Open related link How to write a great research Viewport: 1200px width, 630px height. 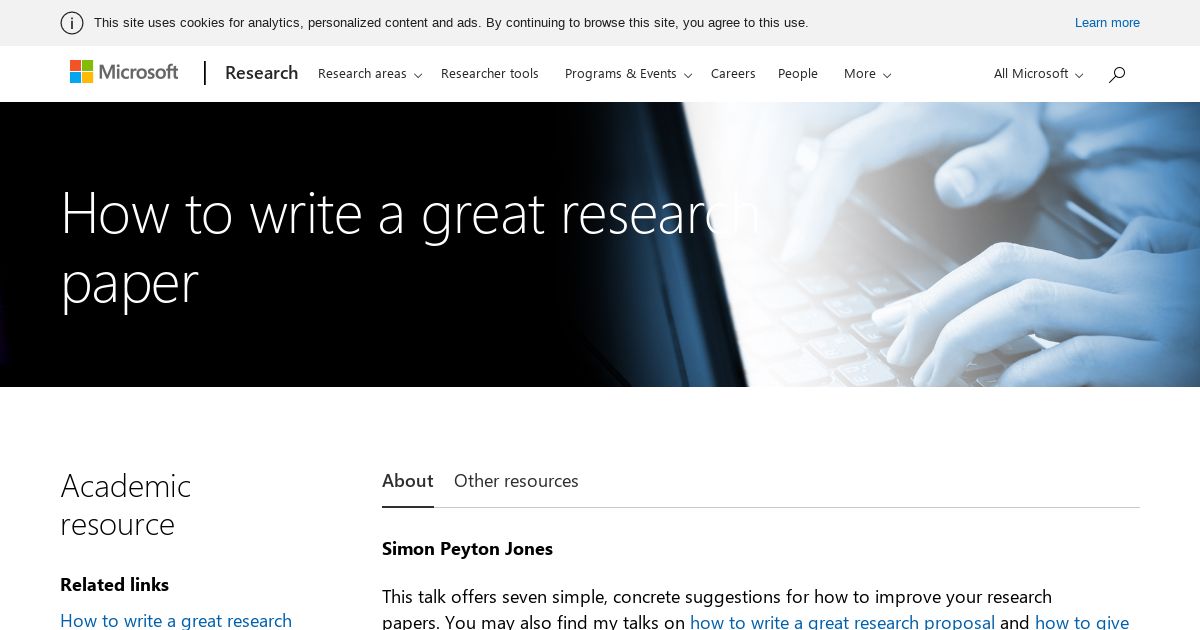coord(176,621)
